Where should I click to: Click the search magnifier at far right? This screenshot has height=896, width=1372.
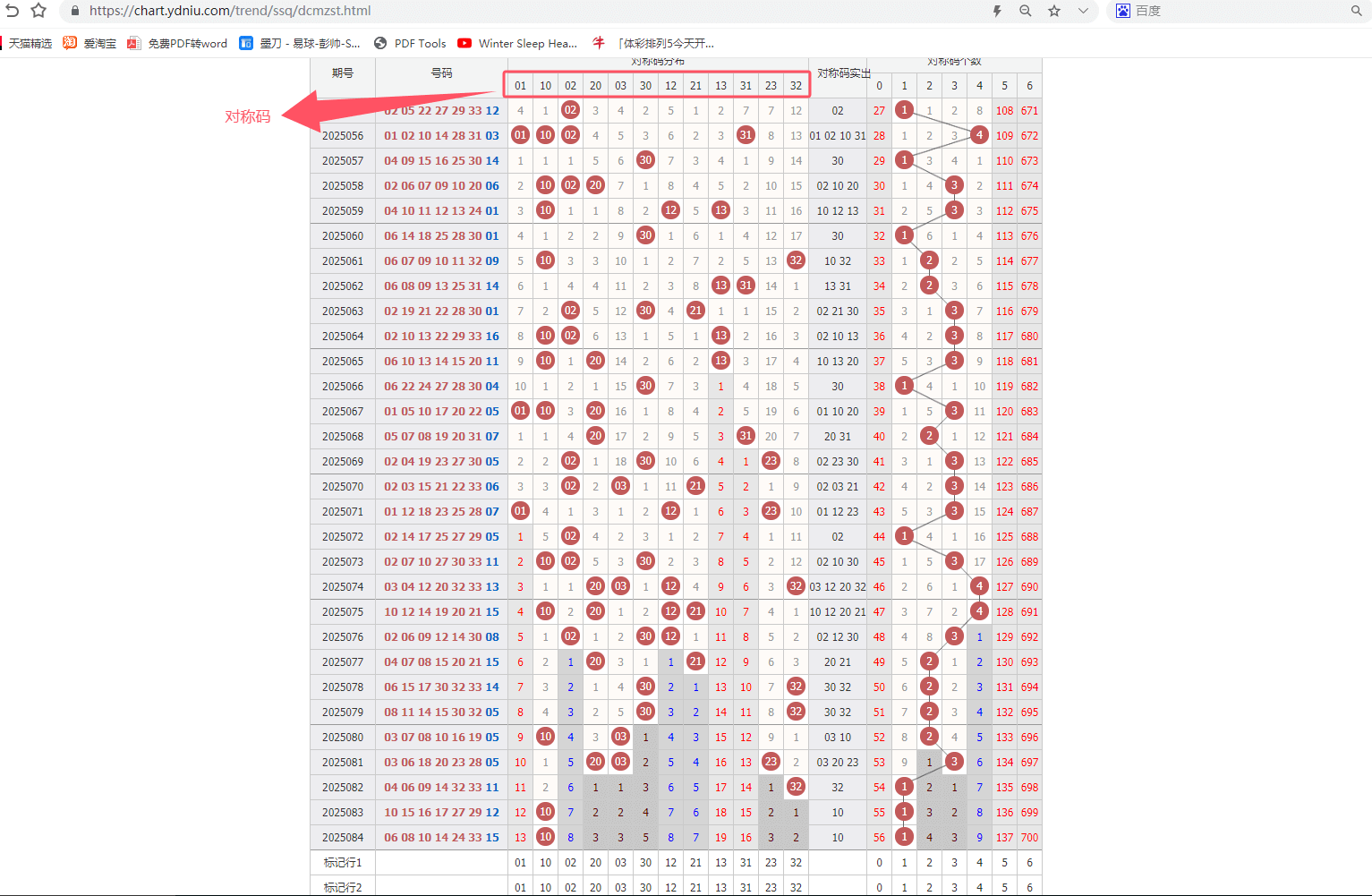click(x=1357, y=11)
